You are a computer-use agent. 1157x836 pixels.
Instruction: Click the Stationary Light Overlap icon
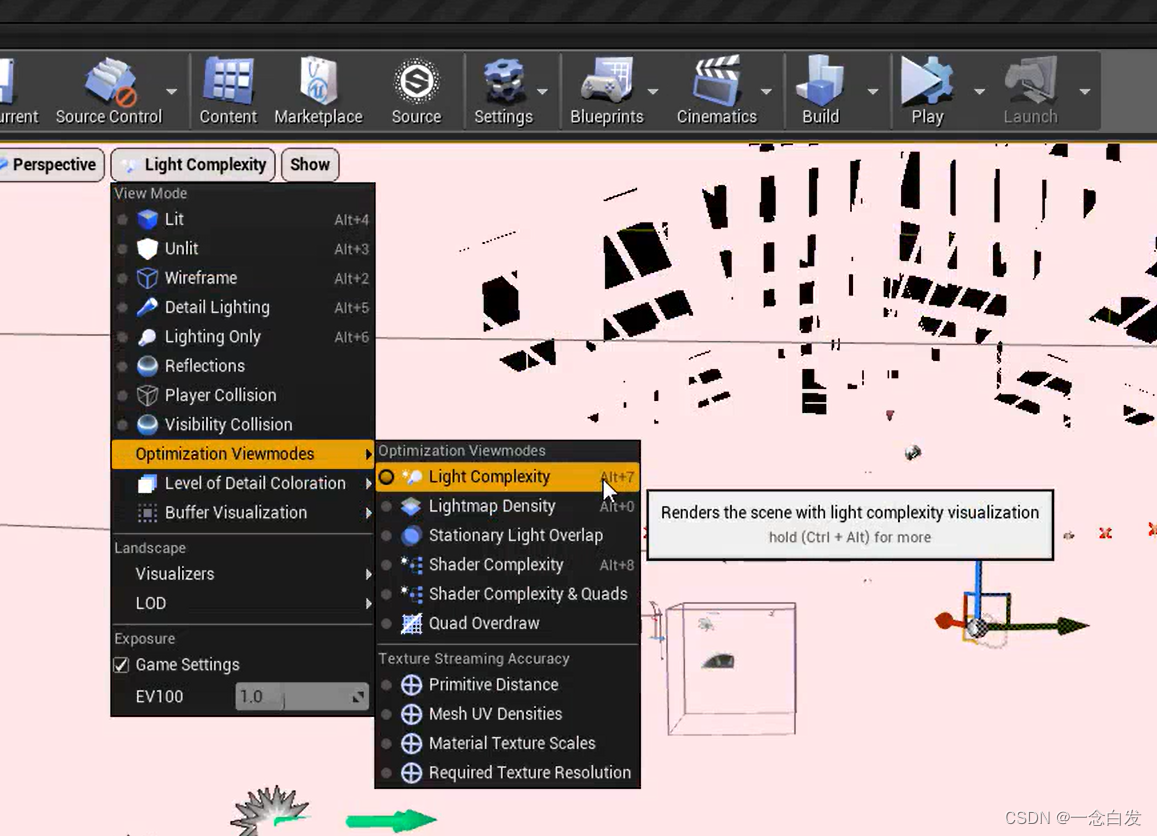(x=411, y=536)
